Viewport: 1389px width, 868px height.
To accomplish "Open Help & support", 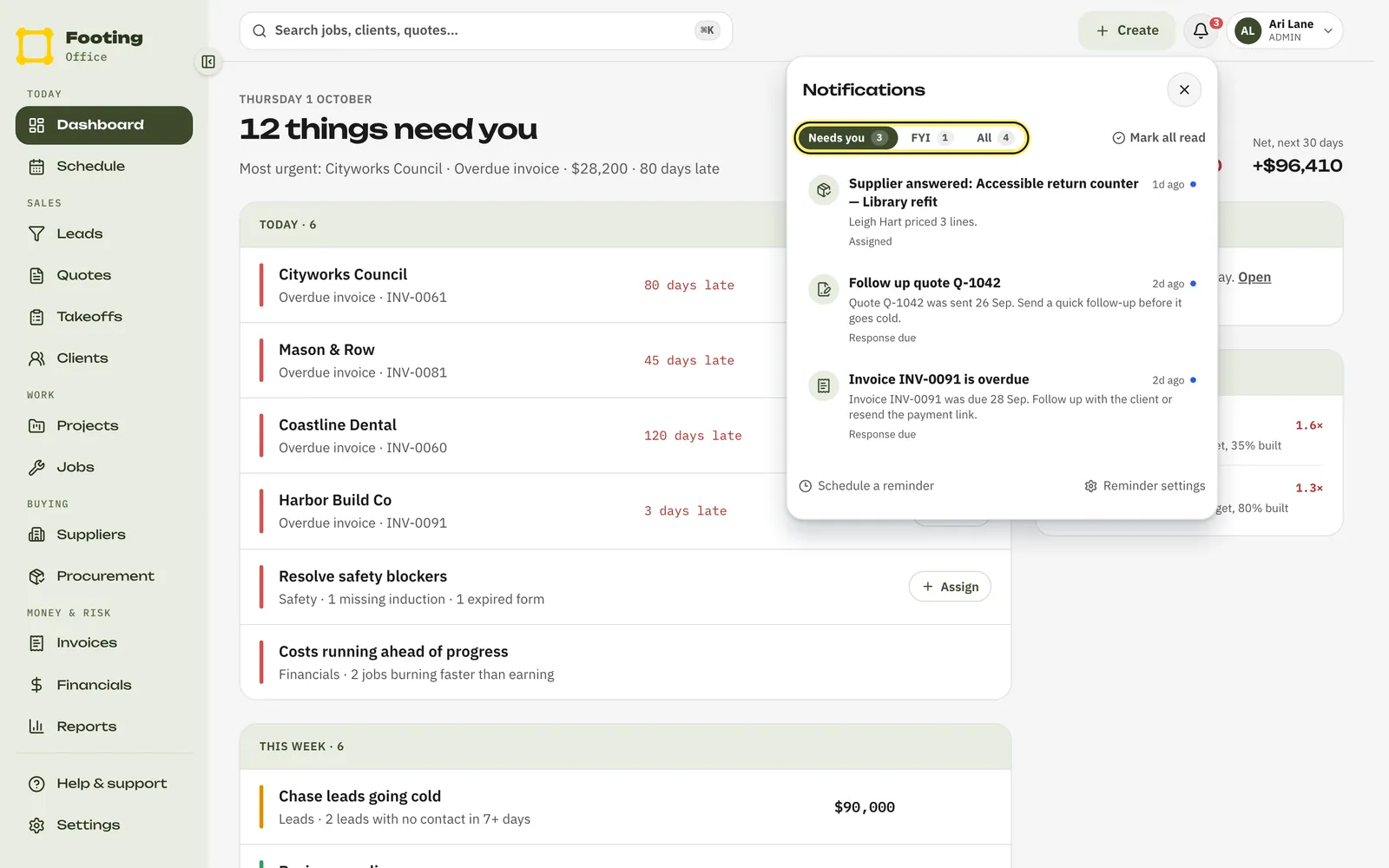I will [104, 784].
